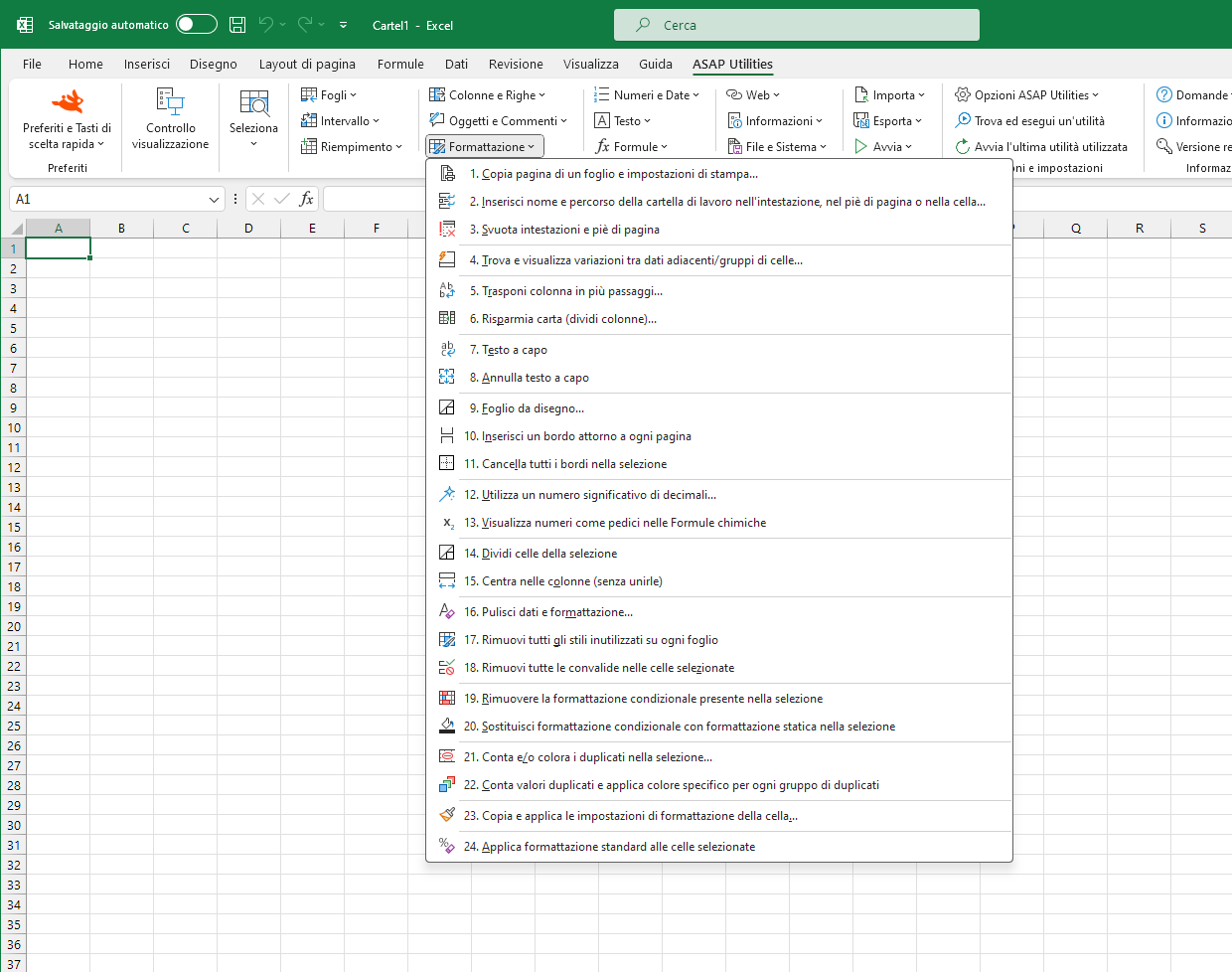Choose Conta valori duplicati e applica colore

[x=719, y=785]
